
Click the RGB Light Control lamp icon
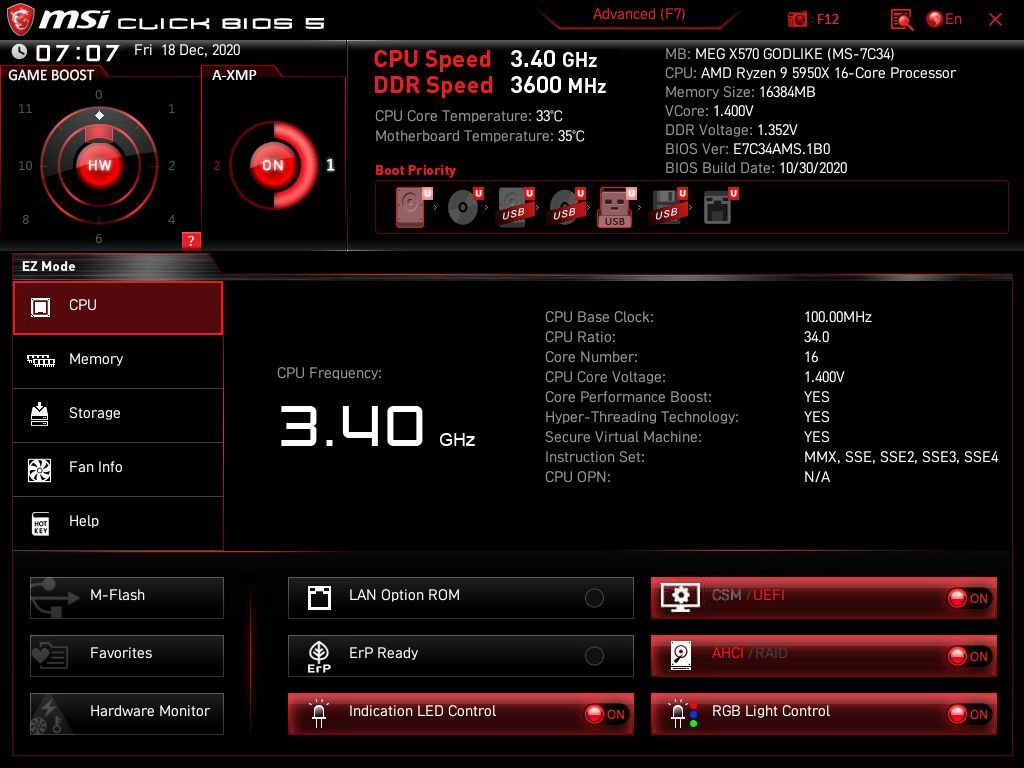(683, 714)
